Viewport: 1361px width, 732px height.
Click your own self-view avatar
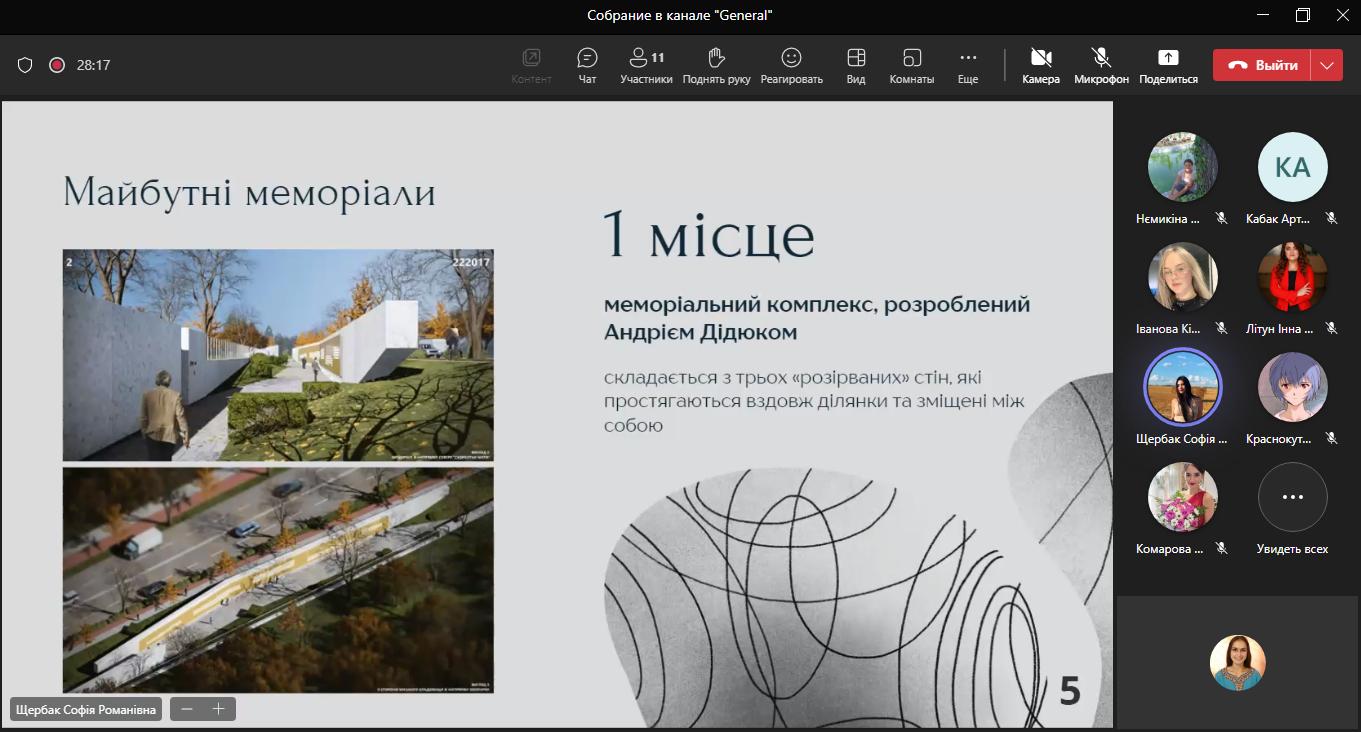(1238, 663)
